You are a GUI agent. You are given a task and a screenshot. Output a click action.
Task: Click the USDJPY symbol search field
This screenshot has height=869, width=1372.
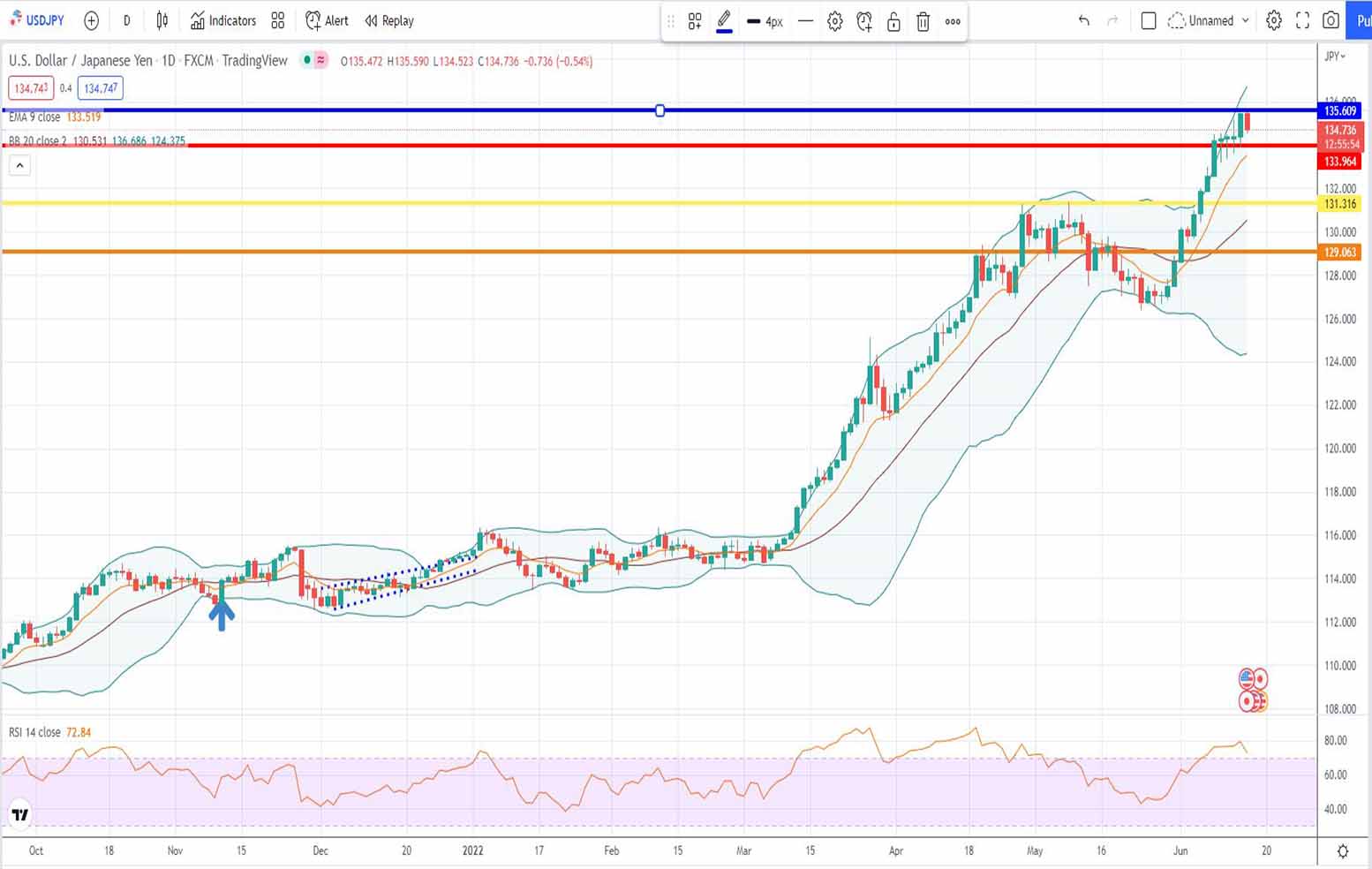[x=38, y=20]
